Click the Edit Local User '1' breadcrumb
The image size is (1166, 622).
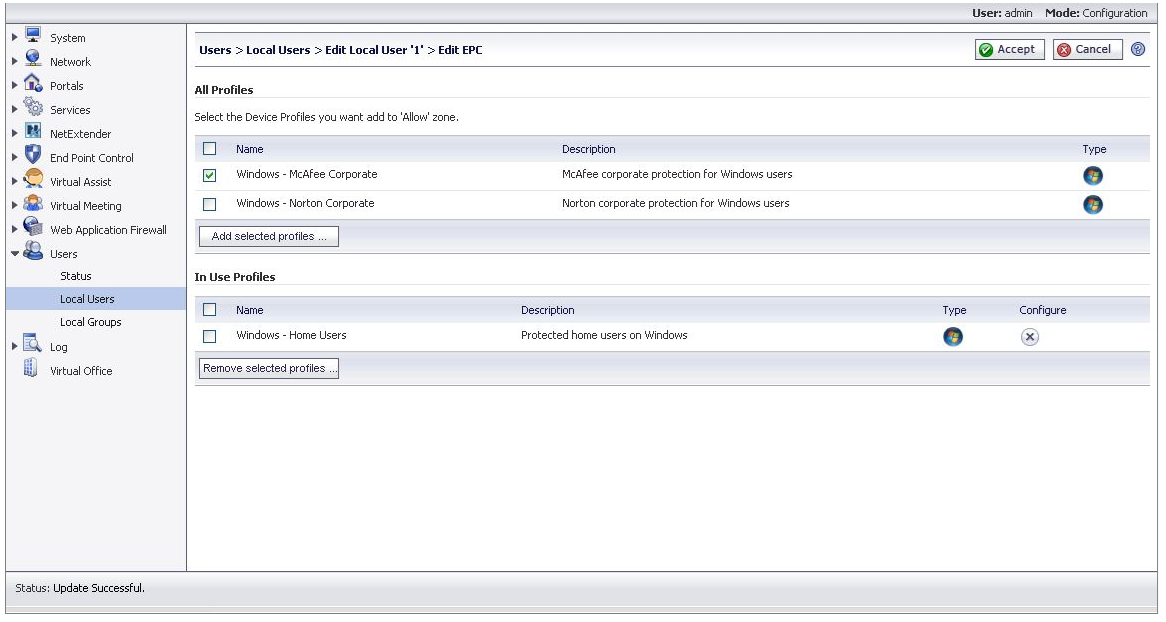click(374, 50)
